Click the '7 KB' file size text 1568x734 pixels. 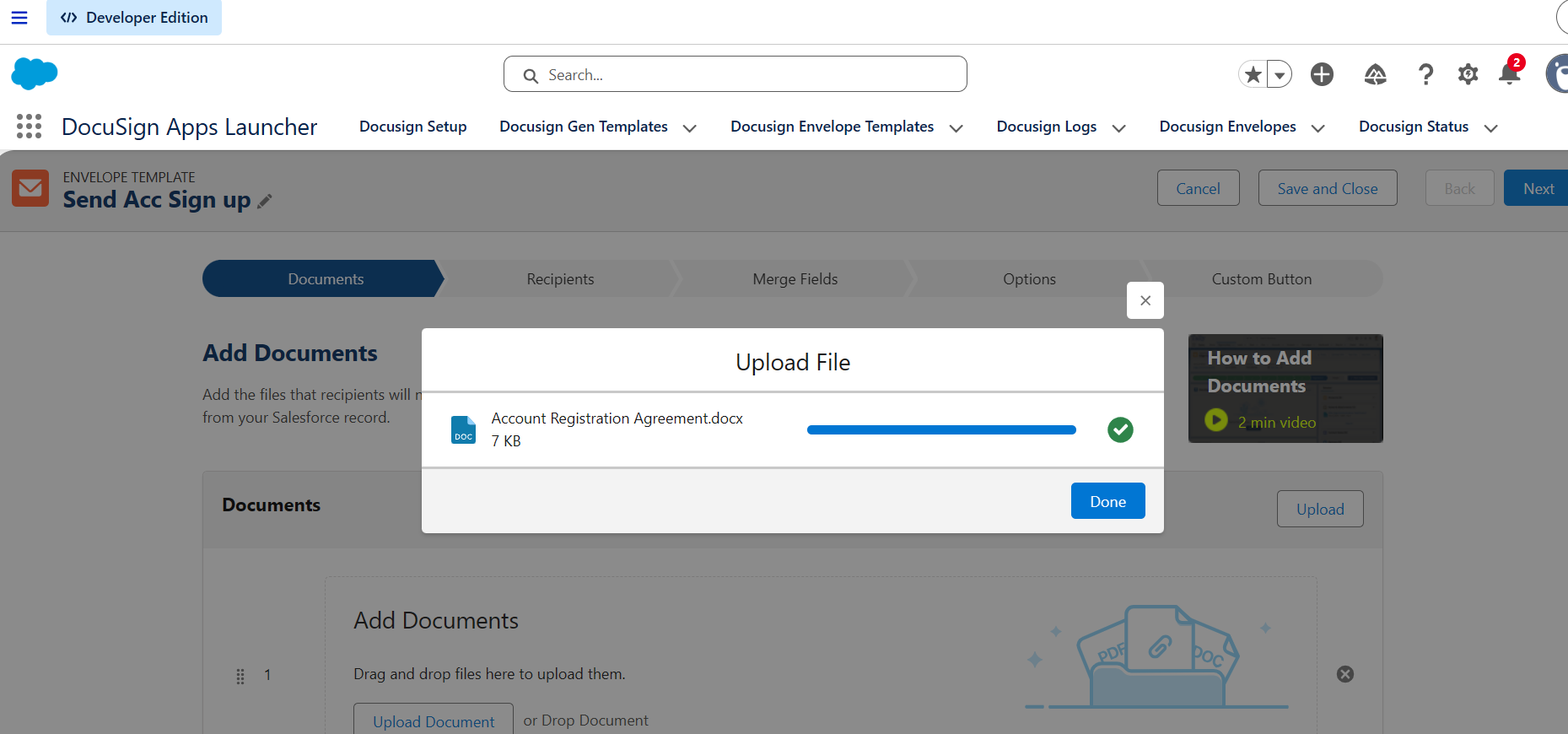[x=506, y=441]
